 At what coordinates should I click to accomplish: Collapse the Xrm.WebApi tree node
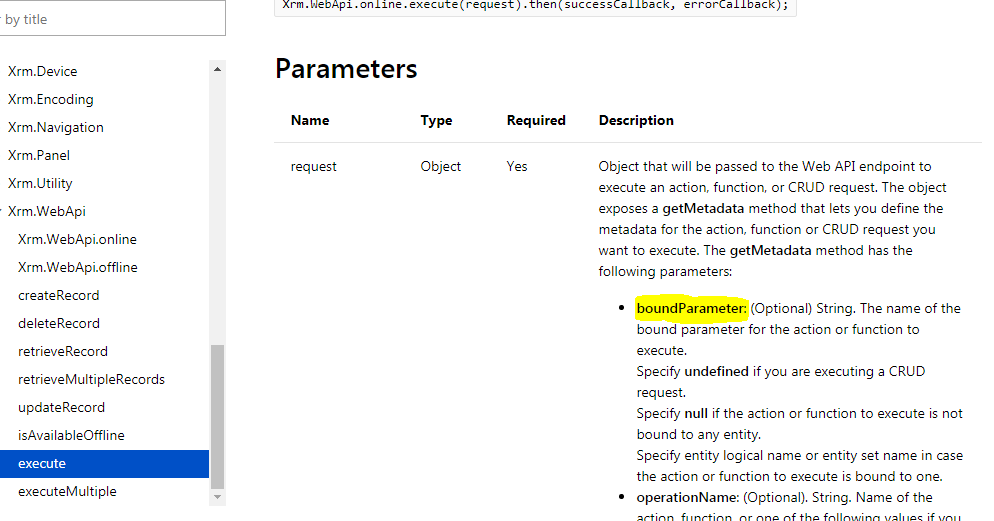click(1, 211)
